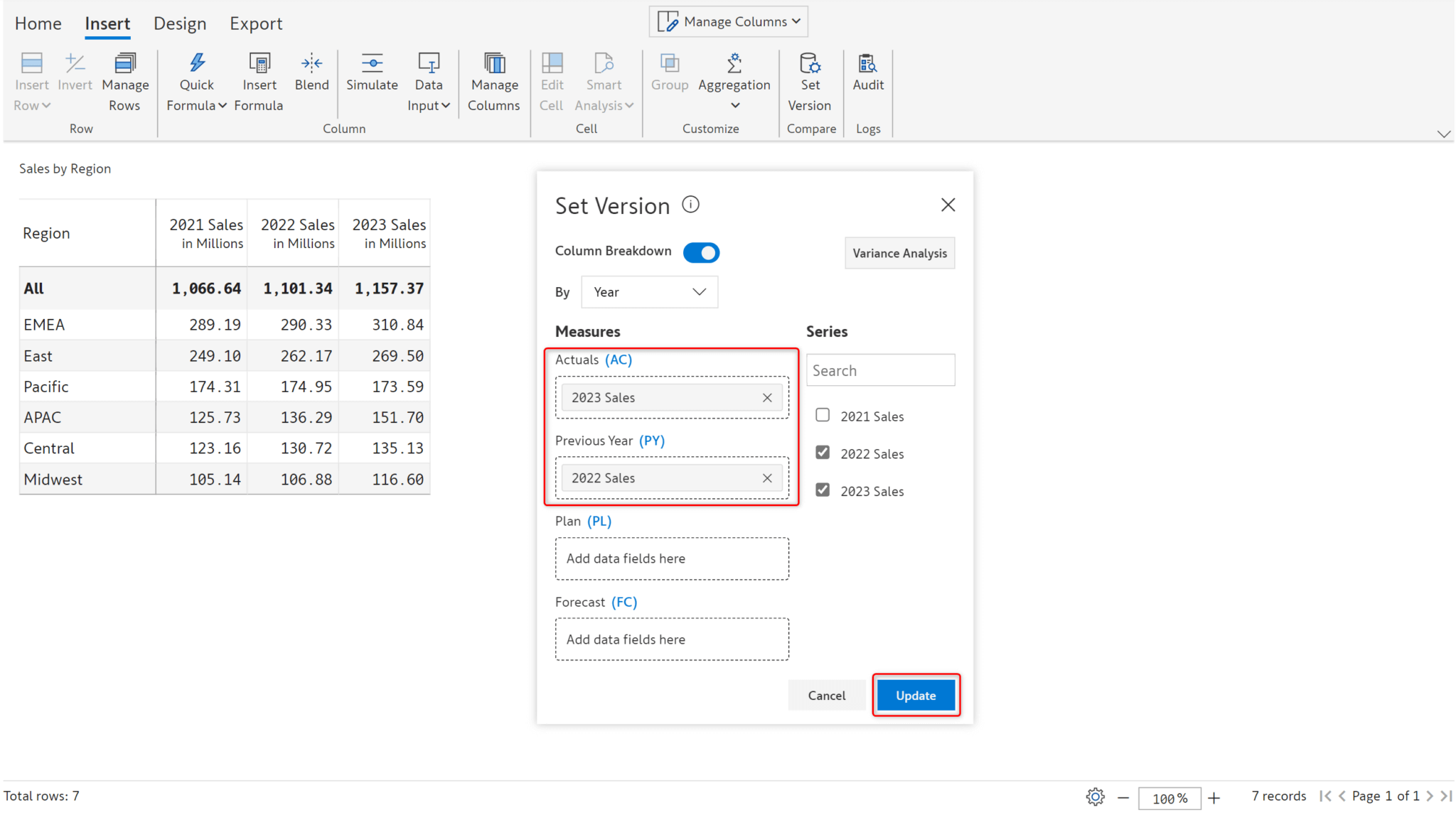This screenshot has height=815, width=1456.
Task: Open the By Year dropdown
Action: click(648, 291)
